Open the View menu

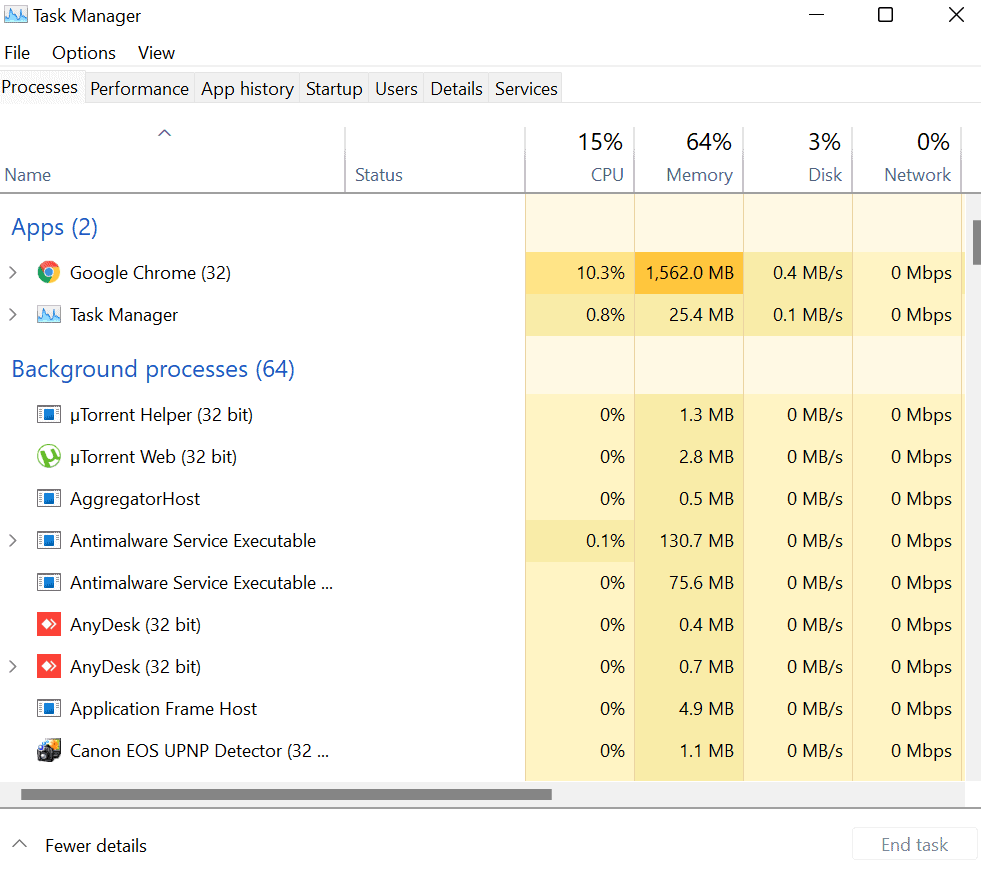point(156,53)
